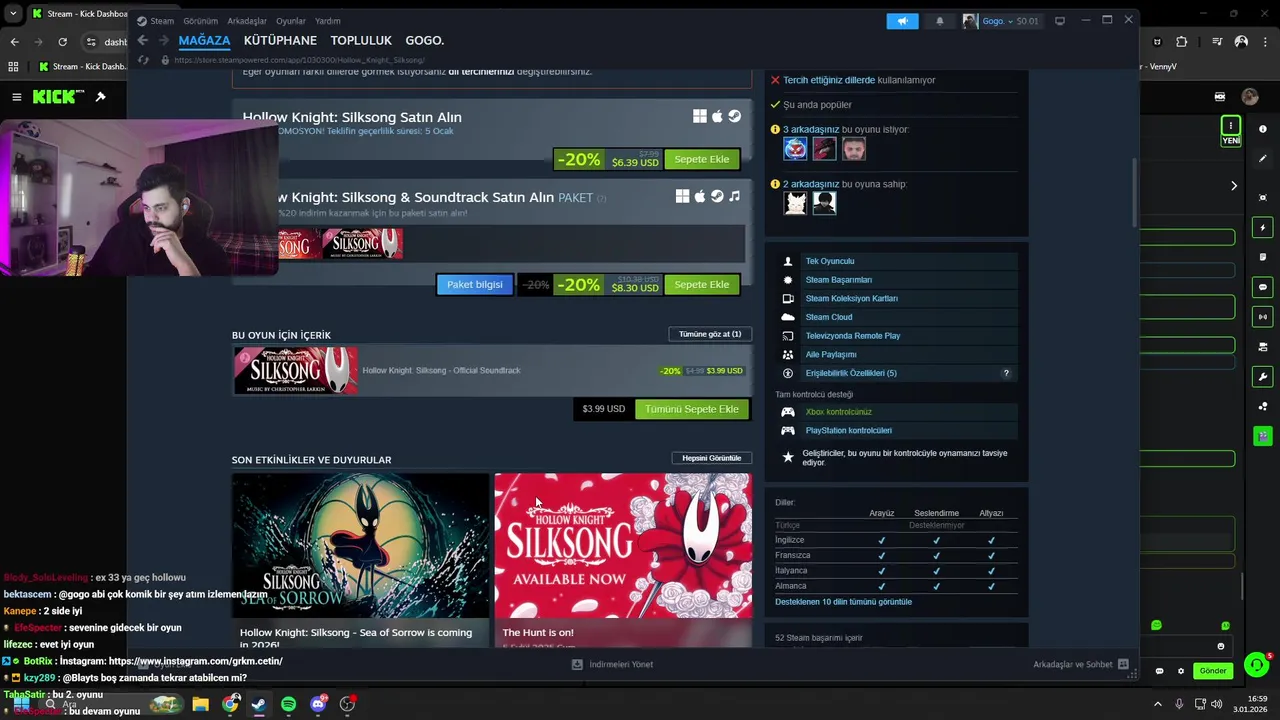Click Tercih ettiğiniz dillerde link
This screenshot has height=720, width=1280.
pyautogui.click(x=829, y=80)
